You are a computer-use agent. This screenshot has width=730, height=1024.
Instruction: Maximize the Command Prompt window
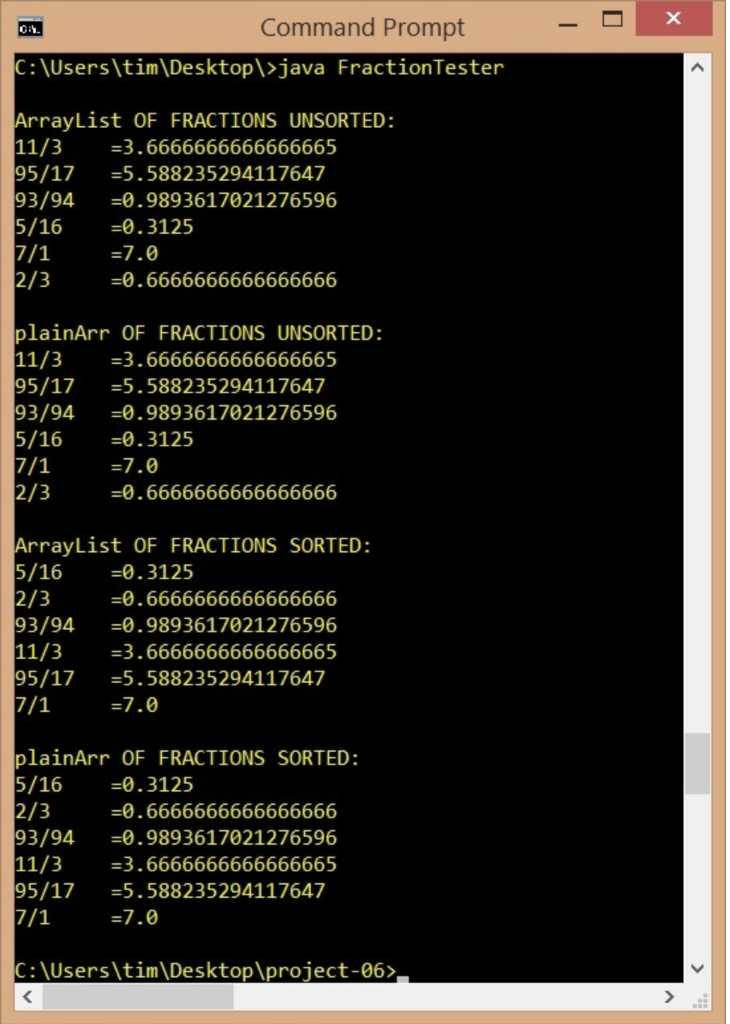pos(612,20)
